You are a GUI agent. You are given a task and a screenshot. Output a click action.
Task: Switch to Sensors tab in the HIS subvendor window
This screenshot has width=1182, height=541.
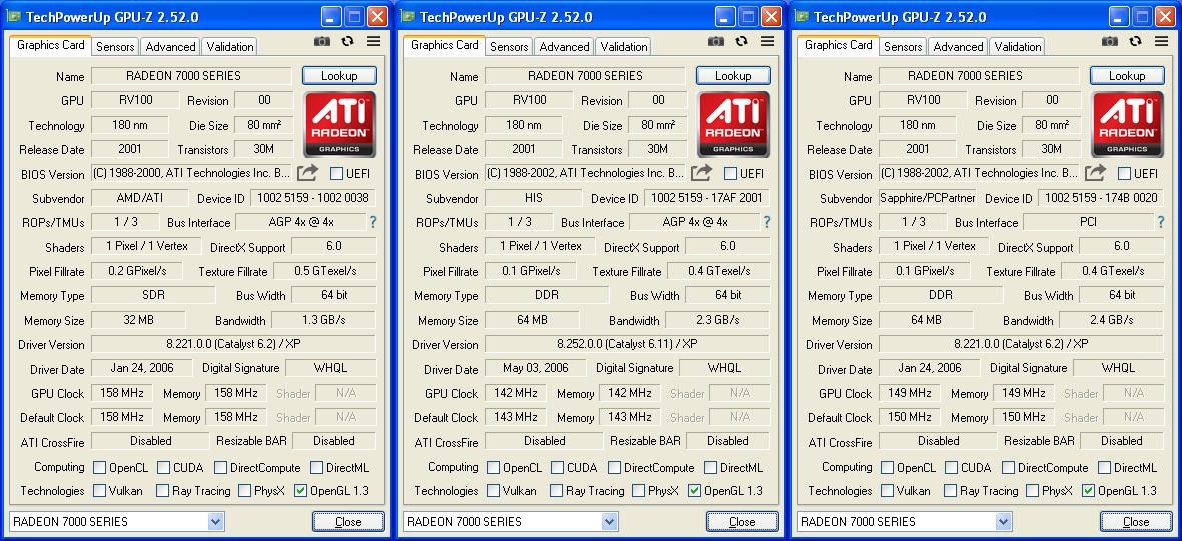[510, 47]
